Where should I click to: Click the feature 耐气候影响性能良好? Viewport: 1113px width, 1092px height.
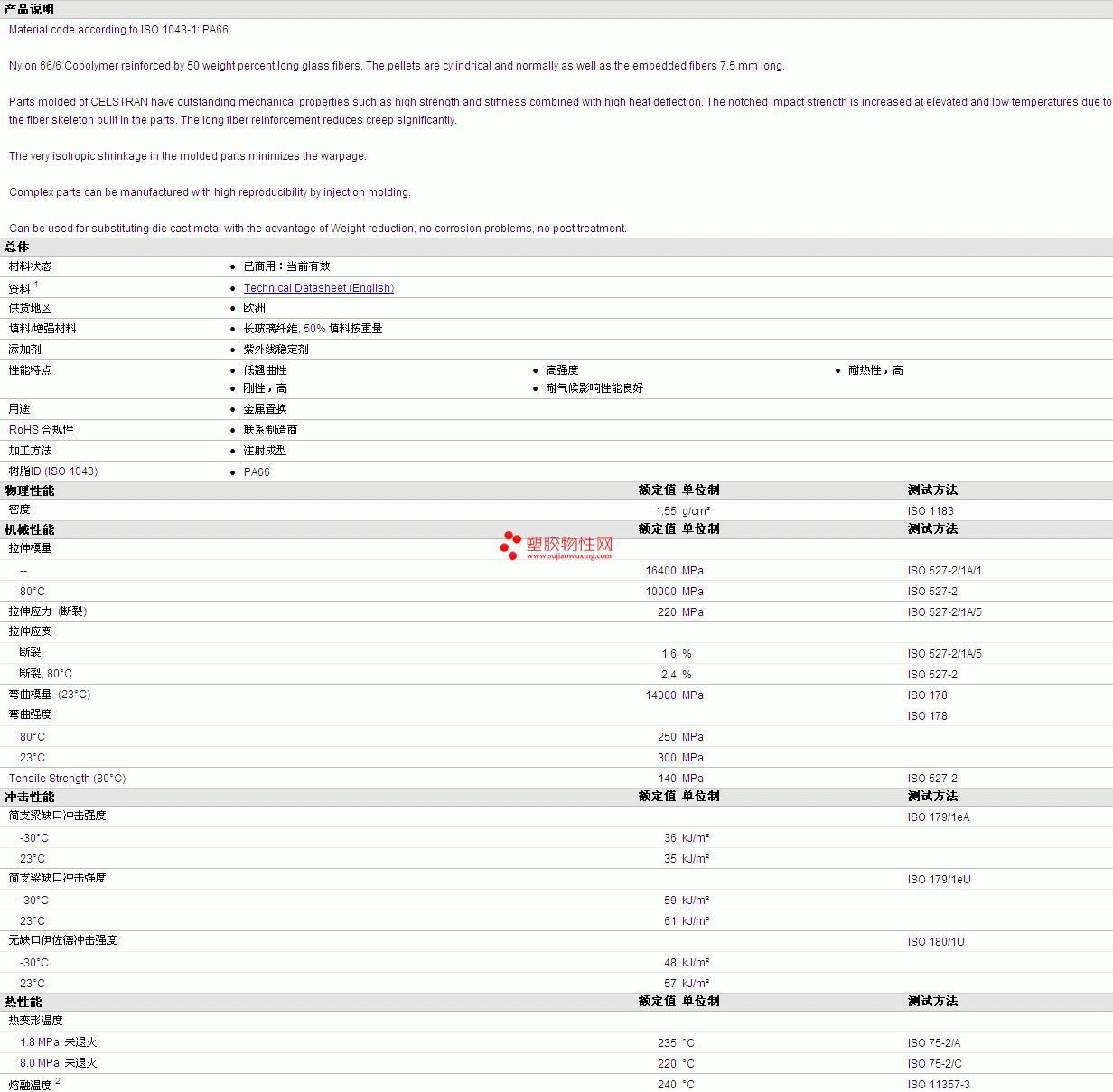[595, 388]
